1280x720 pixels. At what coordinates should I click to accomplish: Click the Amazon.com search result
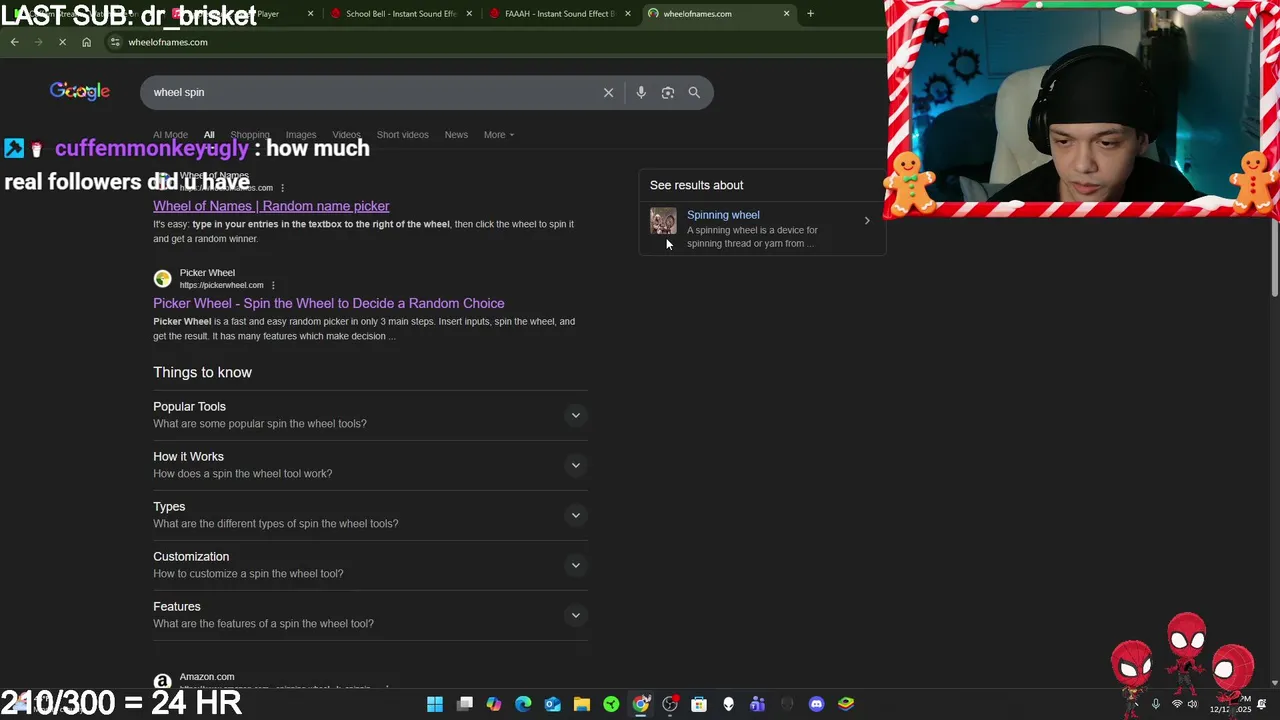(207, 677)
